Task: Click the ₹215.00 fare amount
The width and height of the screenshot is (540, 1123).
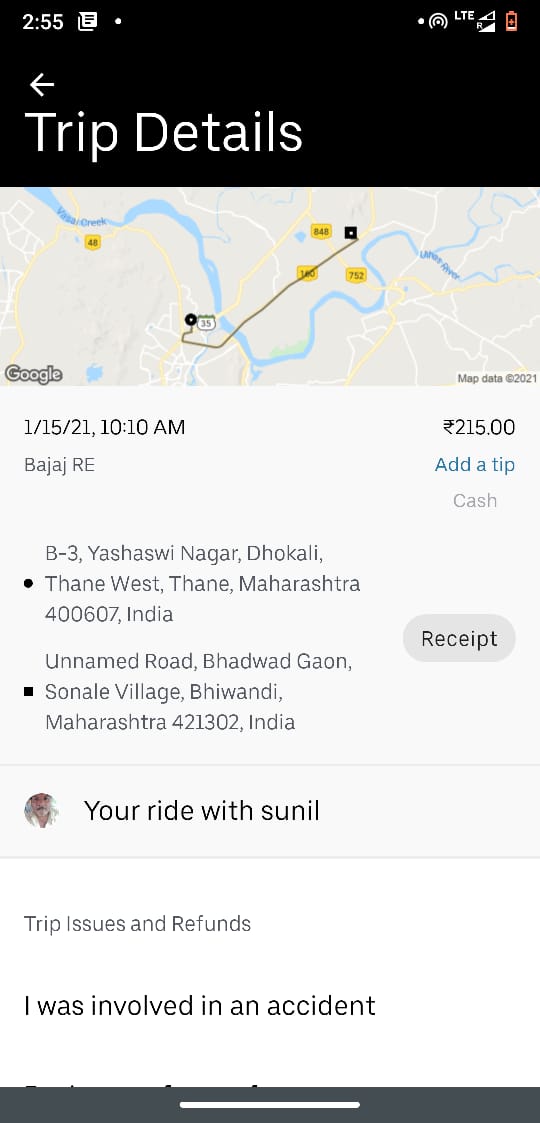Action: [479, 428]
